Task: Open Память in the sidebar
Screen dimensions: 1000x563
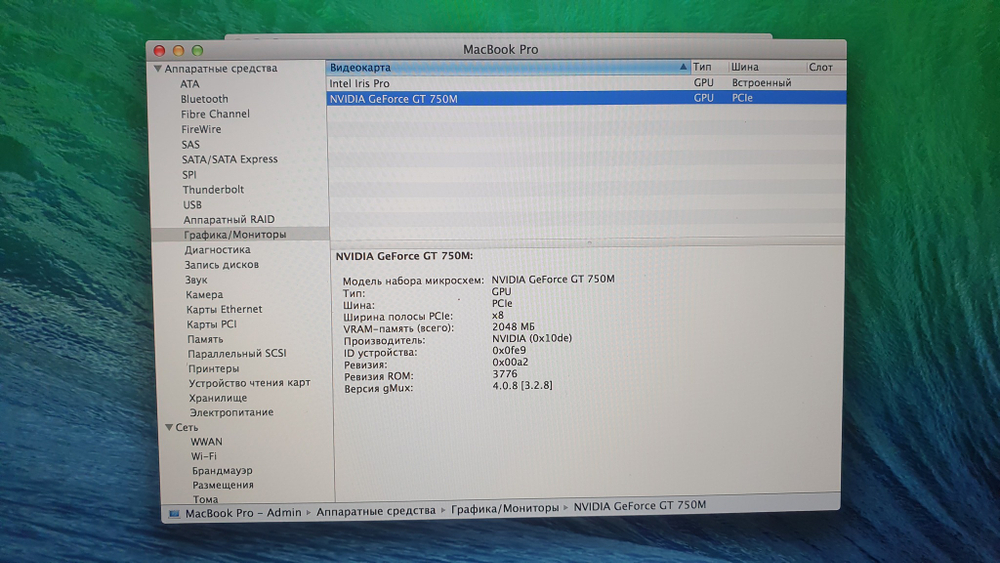Action: 205,339
